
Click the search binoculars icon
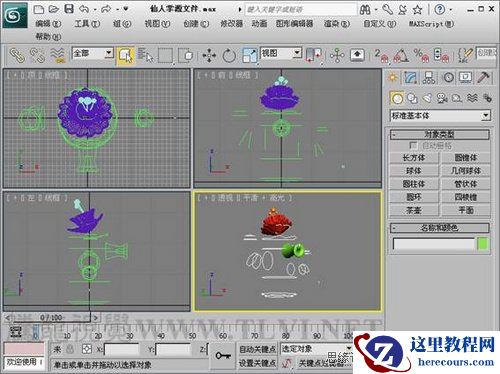(365, 10)
